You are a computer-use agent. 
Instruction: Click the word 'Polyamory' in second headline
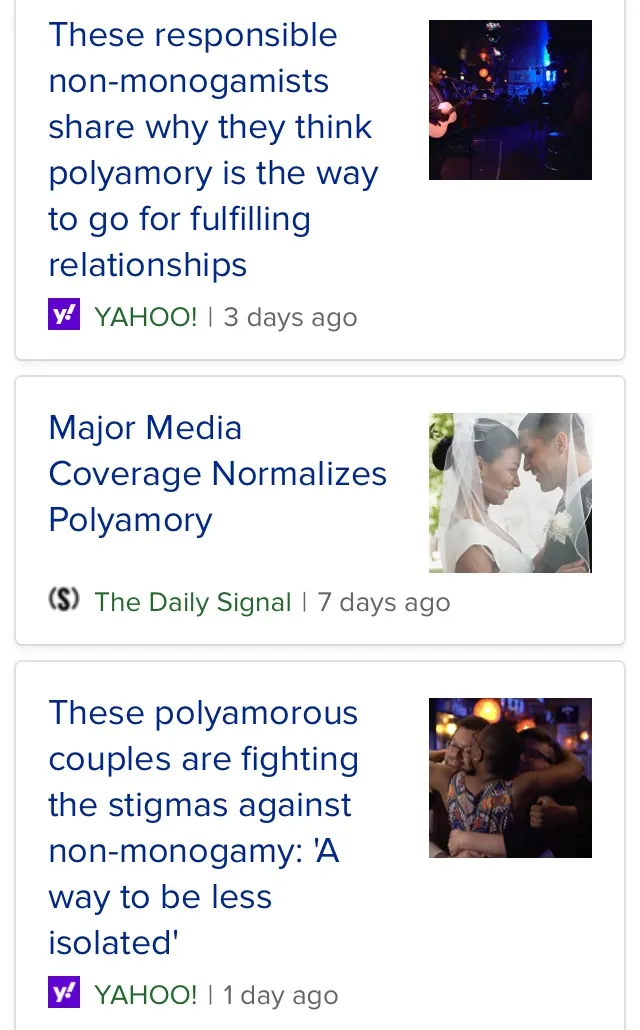click(131, 521)
